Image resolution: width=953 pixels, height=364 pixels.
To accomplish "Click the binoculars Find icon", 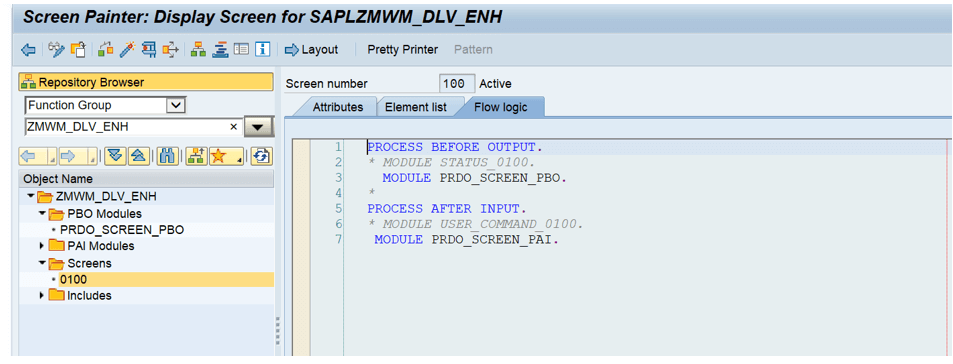I will click(x=168, y=157).
